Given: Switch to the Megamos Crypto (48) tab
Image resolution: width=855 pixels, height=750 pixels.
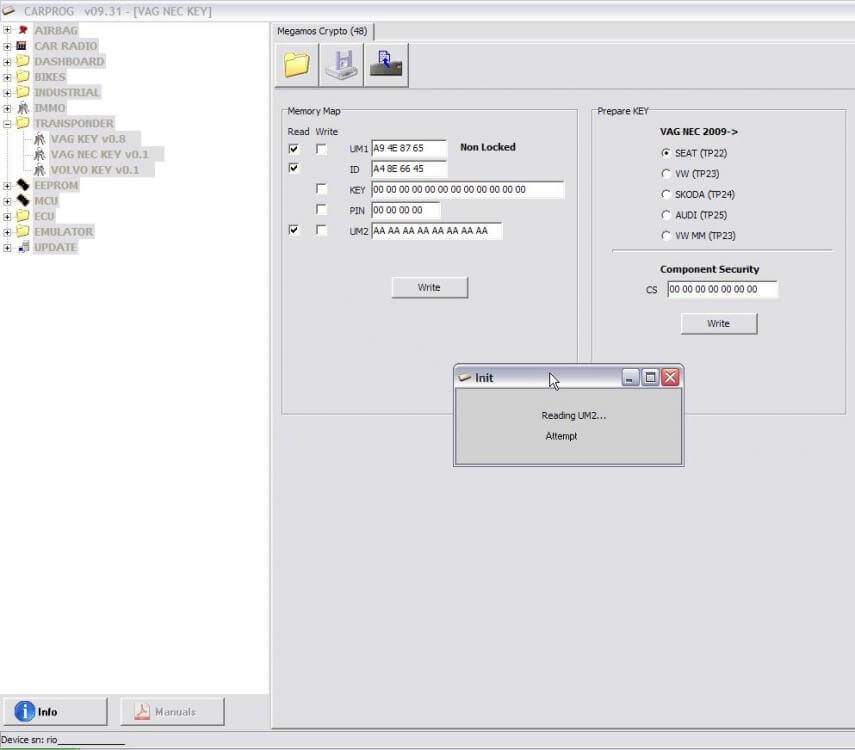Looking at the screenshot, I should click(322, 31).
